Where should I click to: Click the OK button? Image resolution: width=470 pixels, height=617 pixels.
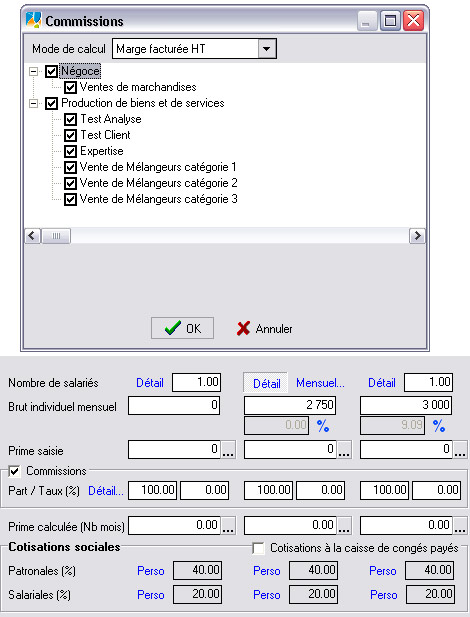point(182,328)
